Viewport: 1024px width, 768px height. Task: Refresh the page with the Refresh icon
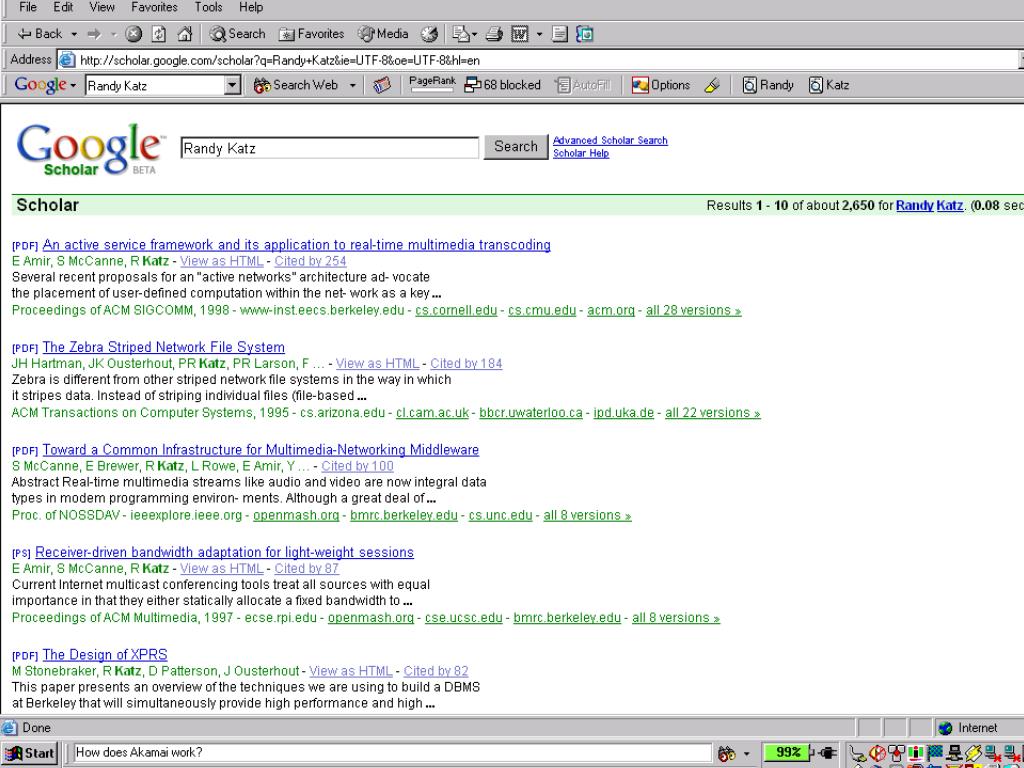coord(159,34)
